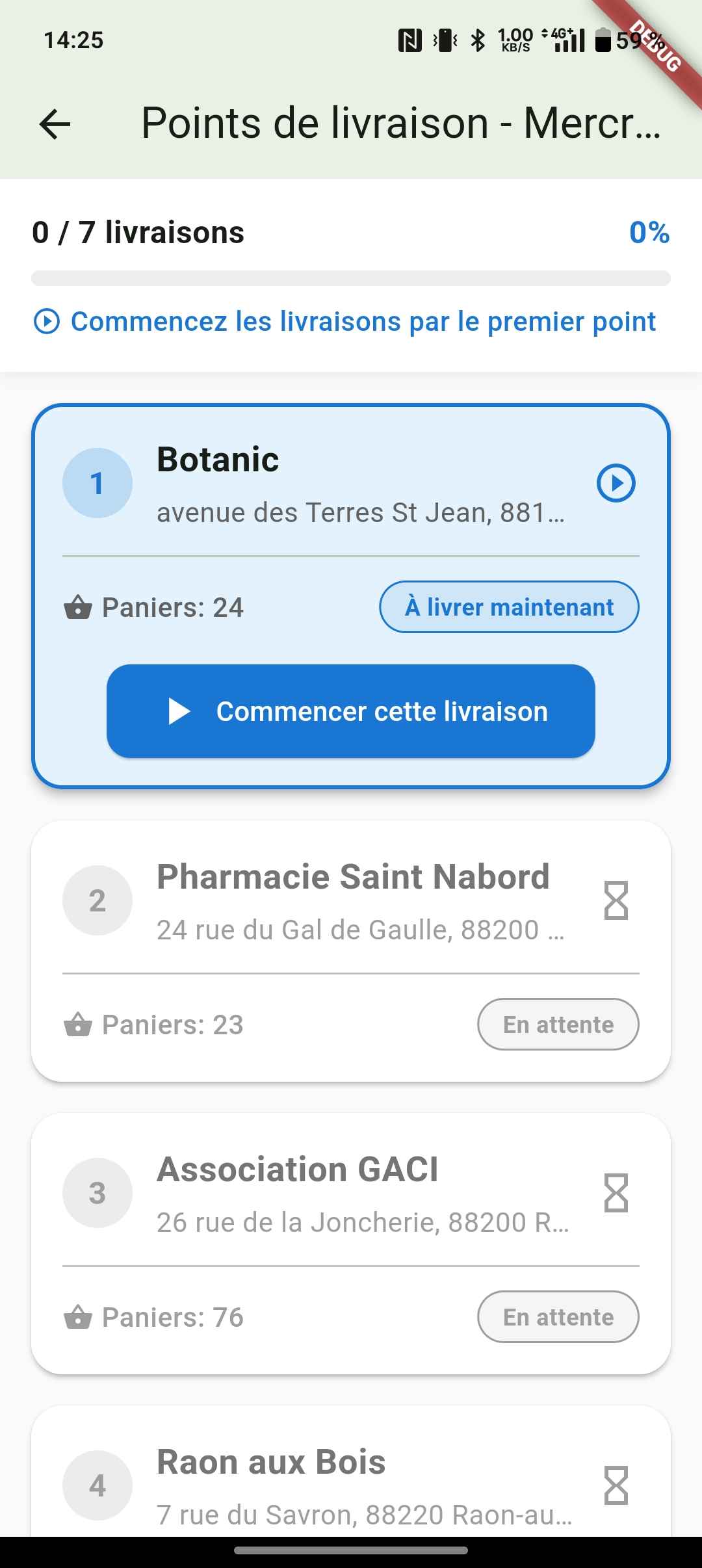Tap the play circle icon on Botanic card
702x1568 pixels.
point(616,483)
